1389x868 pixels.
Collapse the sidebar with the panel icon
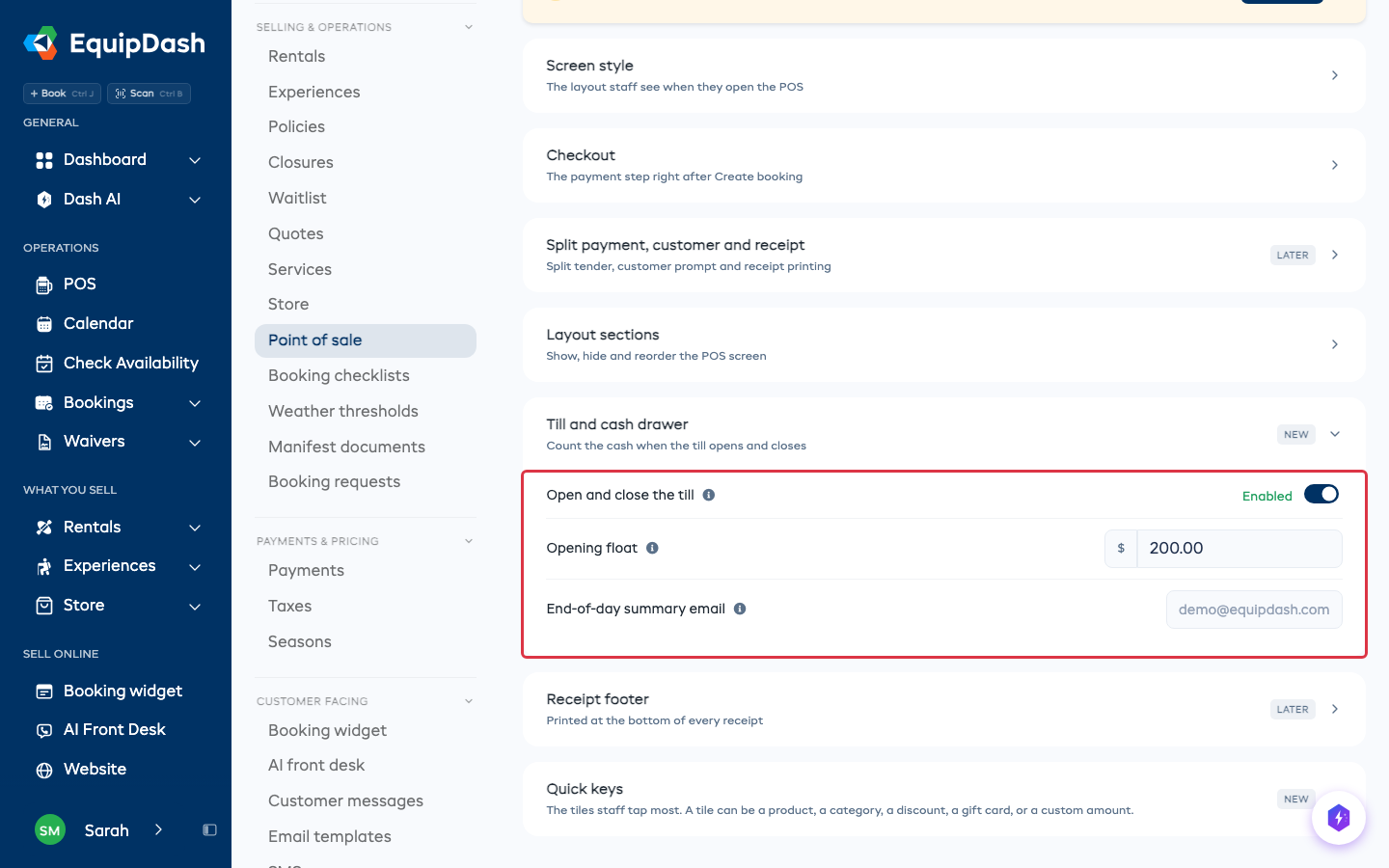[209, 830]
